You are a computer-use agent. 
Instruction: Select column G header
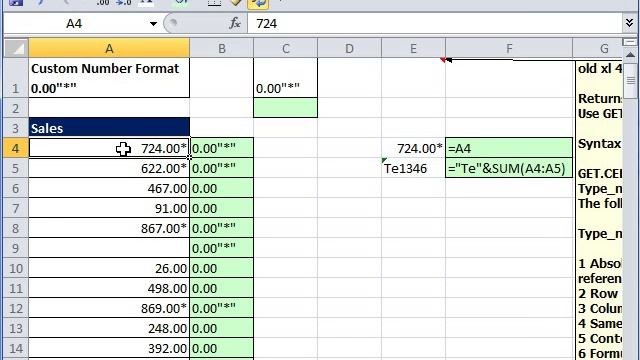[x=598, y=48]
